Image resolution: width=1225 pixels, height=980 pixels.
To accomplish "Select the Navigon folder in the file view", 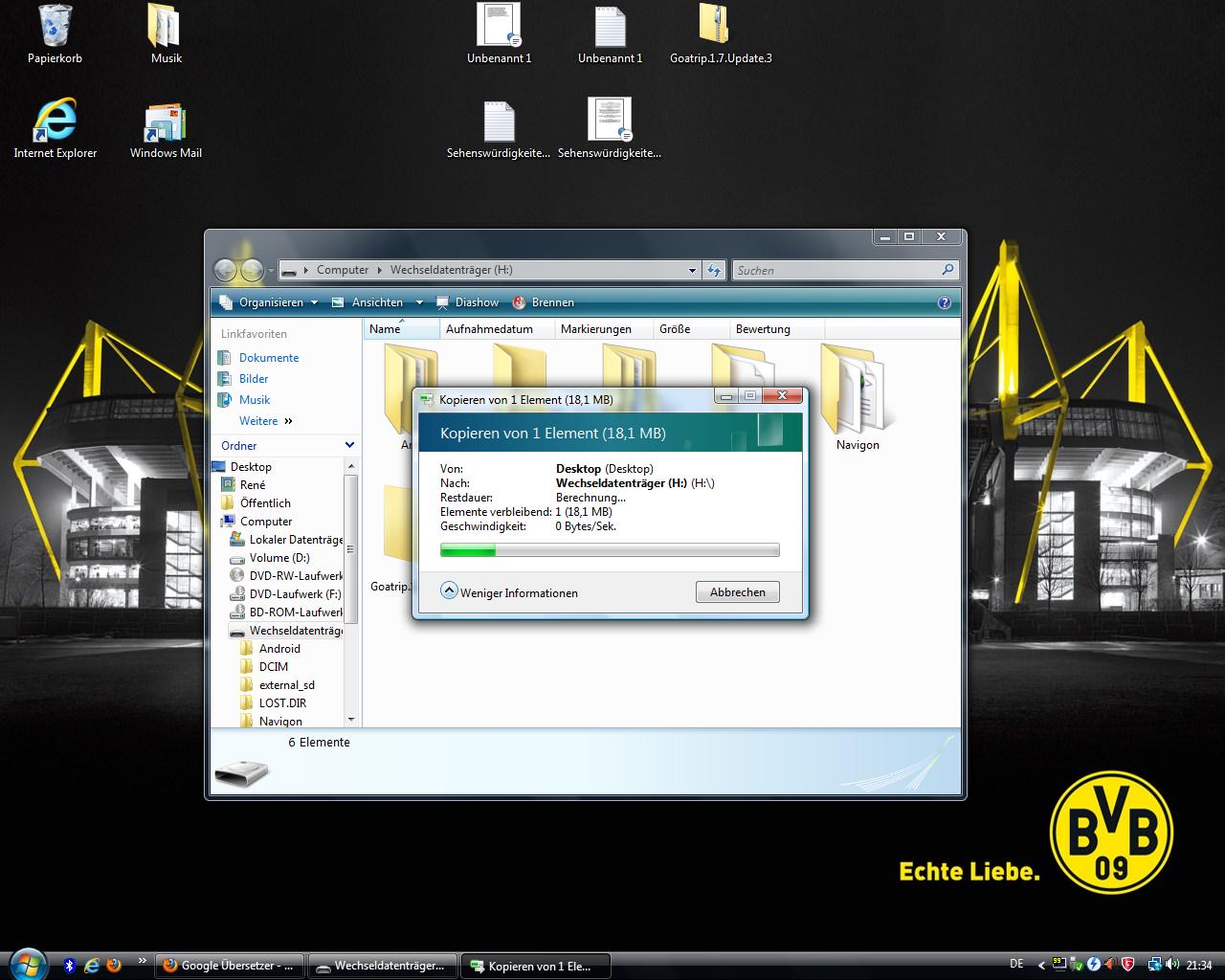I will pyautogui.click(x=857, y=397).
